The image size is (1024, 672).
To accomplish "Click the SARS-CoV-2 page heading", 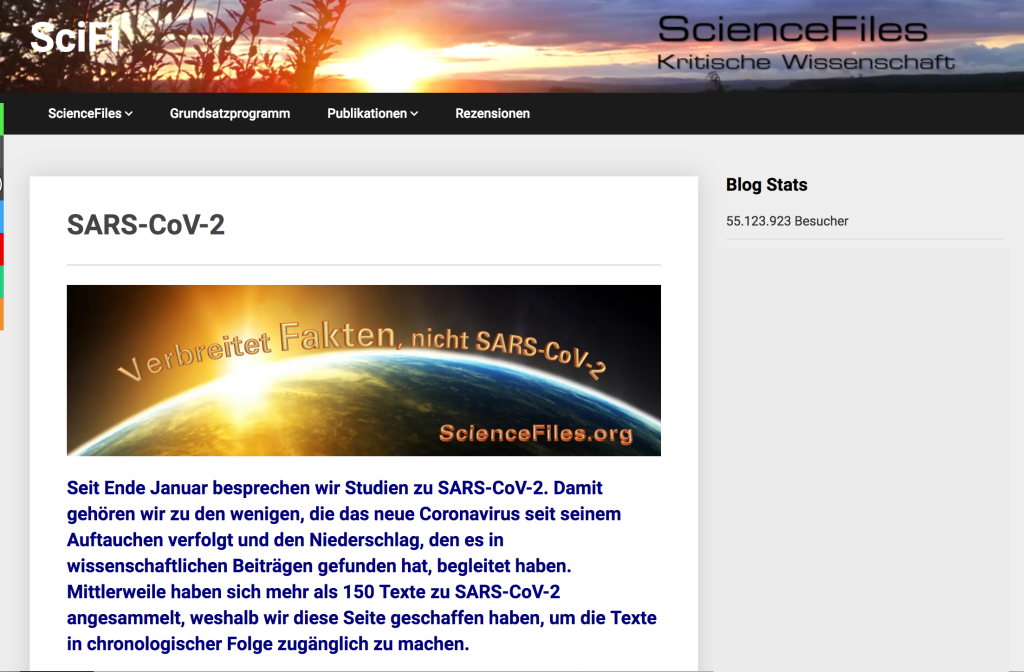I will (146, 225).
